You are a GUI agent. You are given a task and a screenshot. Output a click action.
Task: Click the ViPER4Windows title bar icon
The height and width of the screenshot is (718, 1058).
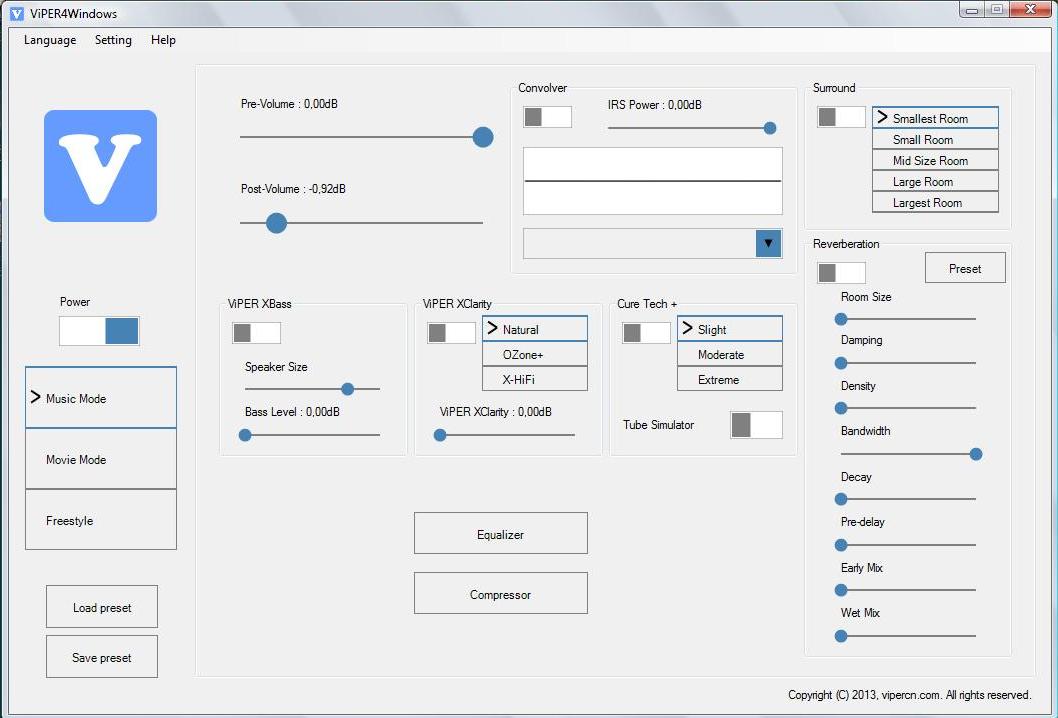[x=16, y=13]
